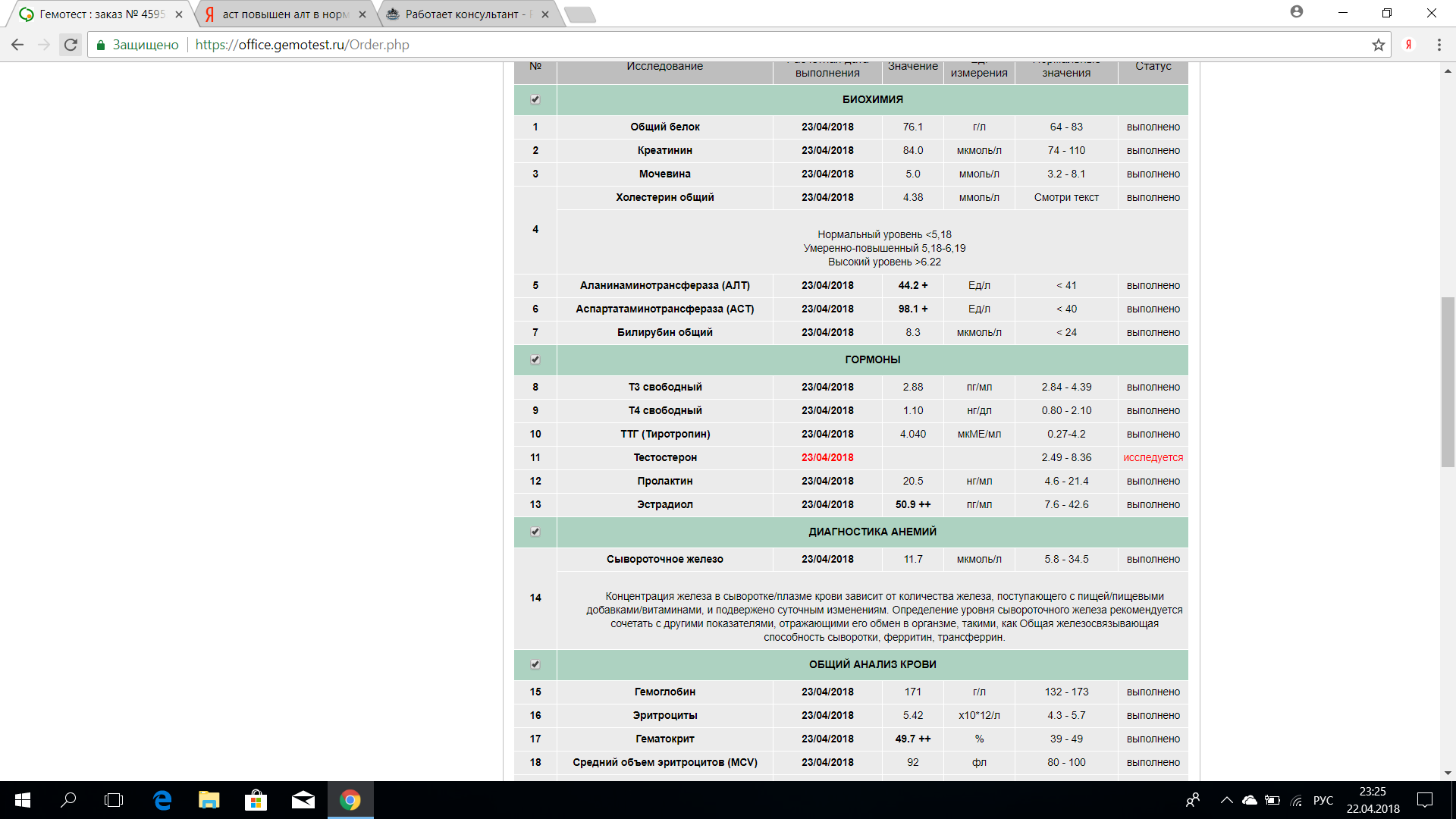Open the Chrome three-dot menu
This screenshot has height=819, width=1456.
click(1439, 45)
